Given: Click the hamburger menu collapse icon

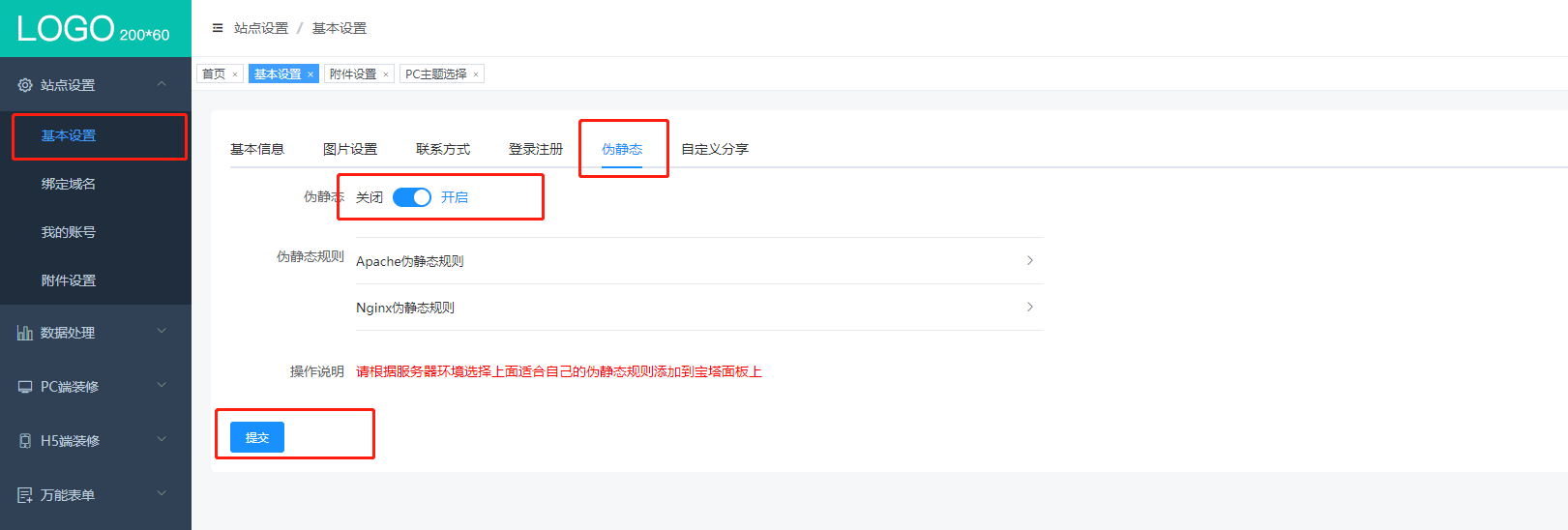Looking at the screenshot, I should [218, 28].
